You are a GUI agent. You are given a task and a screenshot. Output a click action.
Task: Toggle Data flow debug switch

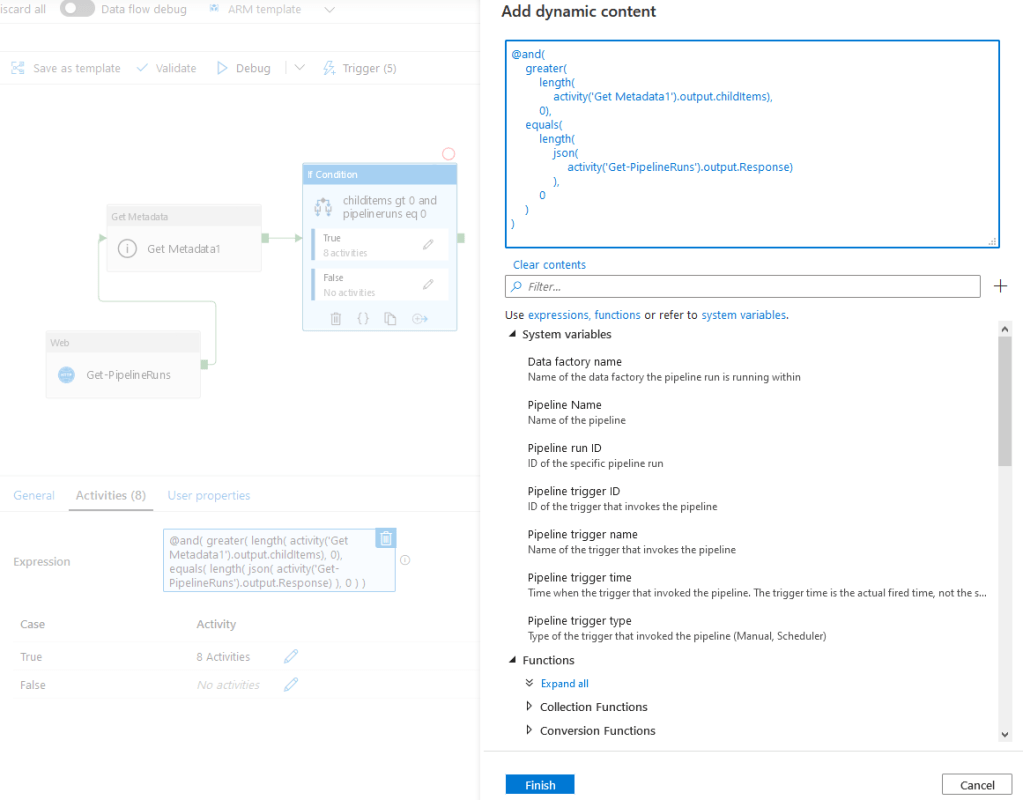(x=78, y=9)
